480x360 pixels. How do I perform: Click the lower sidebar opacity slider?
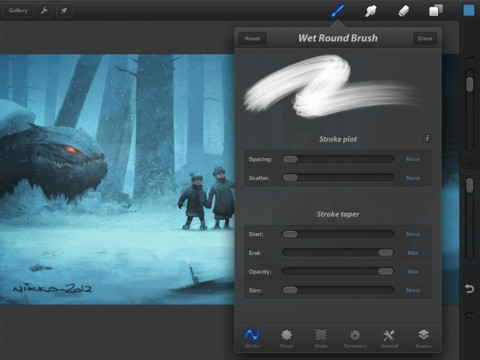[x=470, y=218]
